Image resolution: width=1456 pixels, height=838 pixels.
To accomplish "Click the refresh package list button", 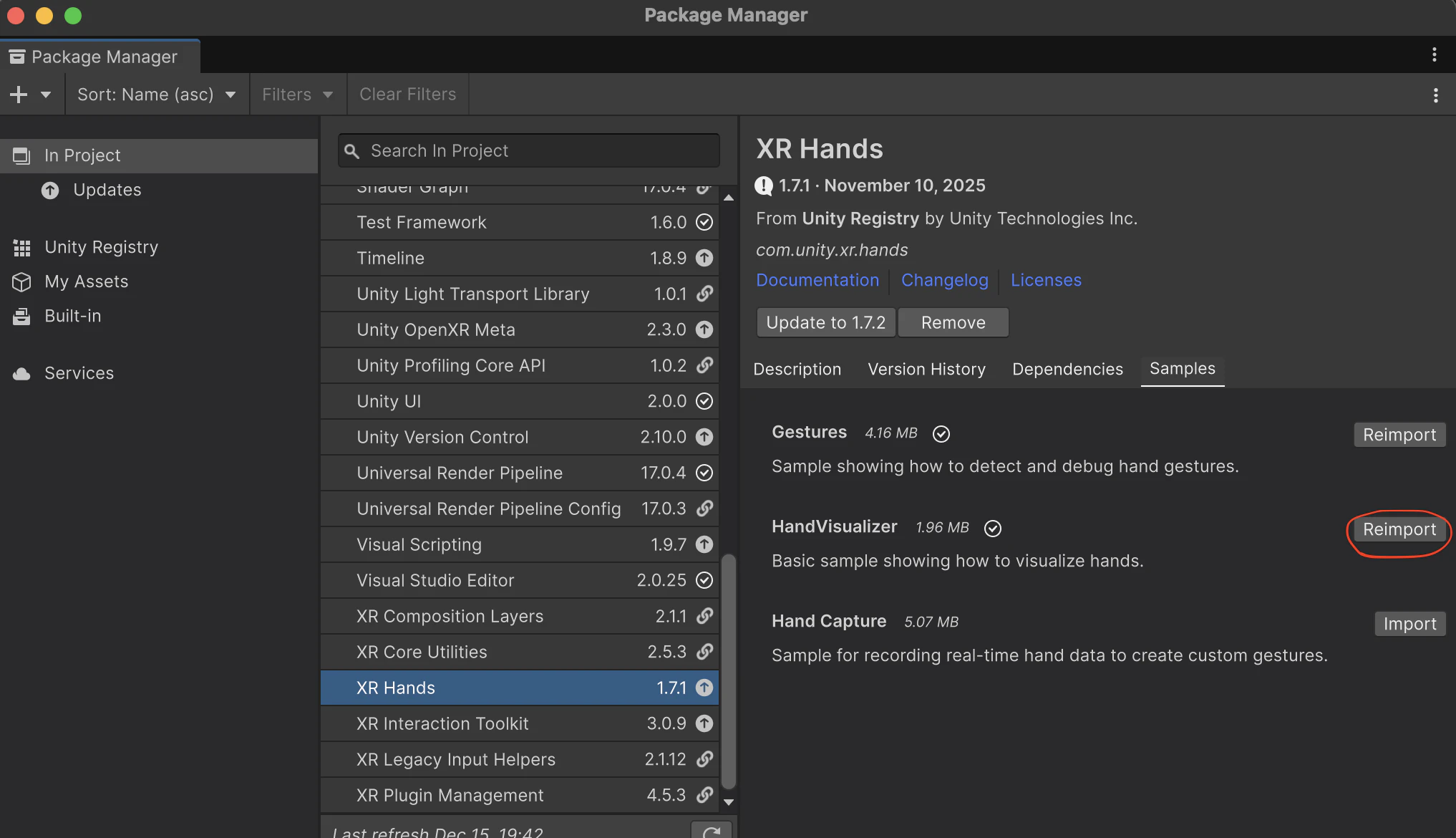I will click(712, 832).
